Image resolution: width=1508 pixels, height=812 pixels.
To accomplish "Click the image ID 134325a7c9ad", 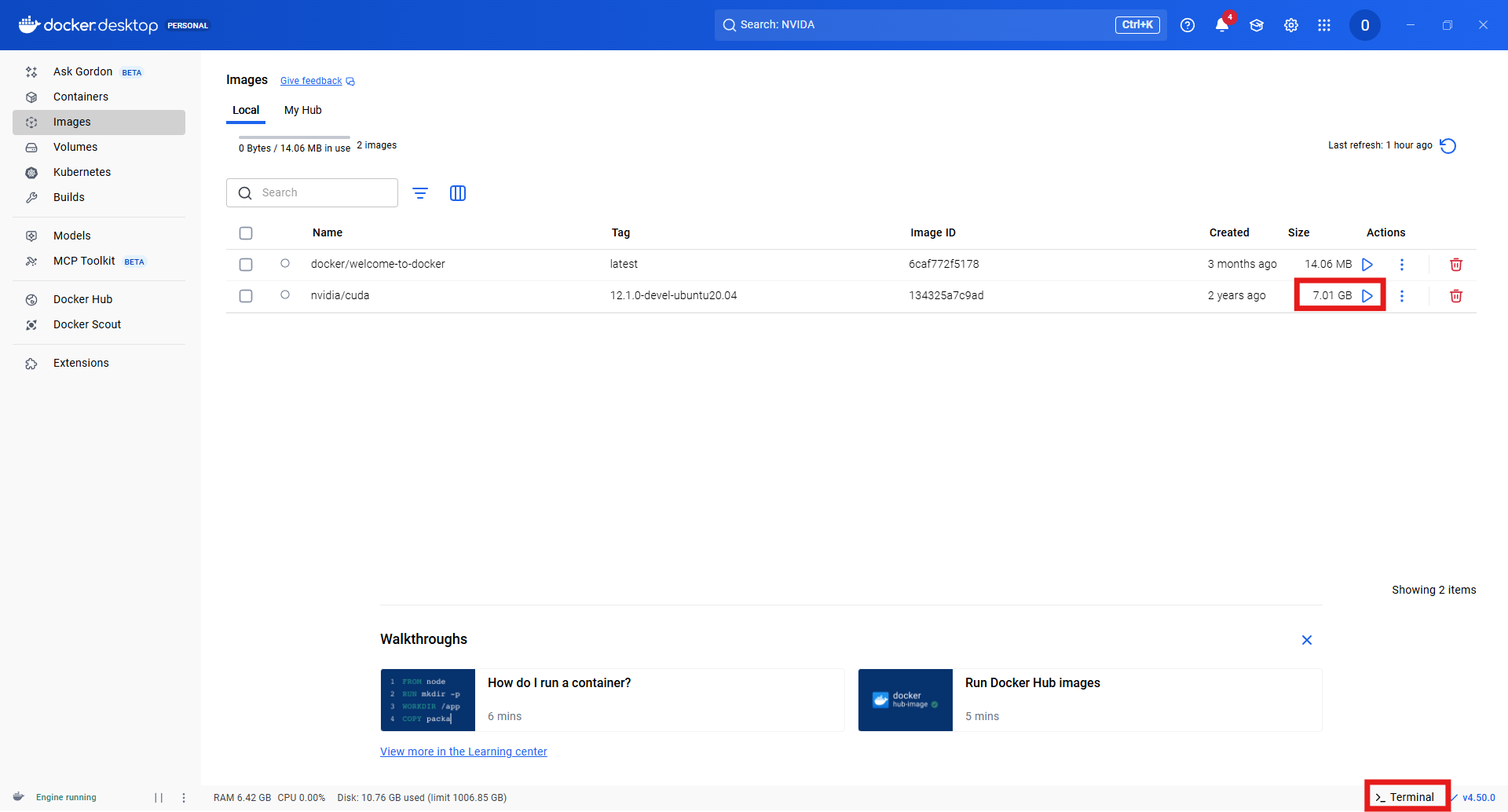I will click(x=946, y=295).
